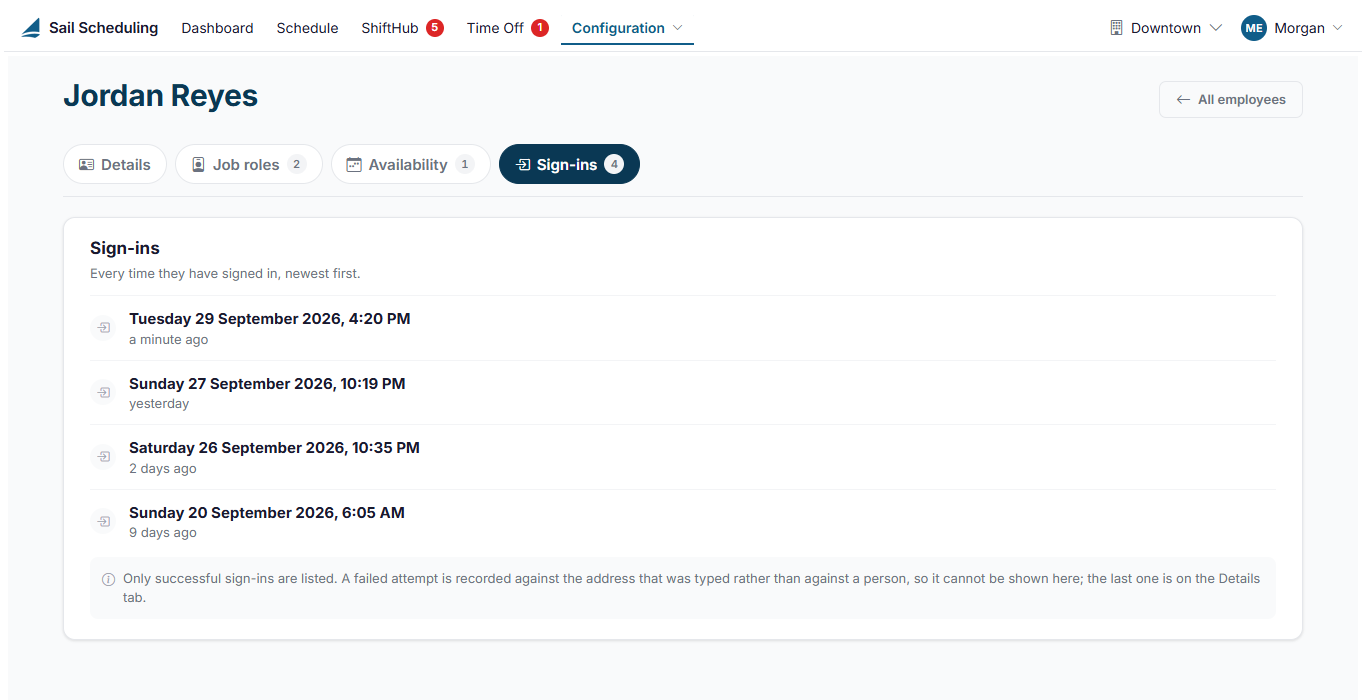
Task: Open Schedule in top navigation
Action: [x=307, y=28]
